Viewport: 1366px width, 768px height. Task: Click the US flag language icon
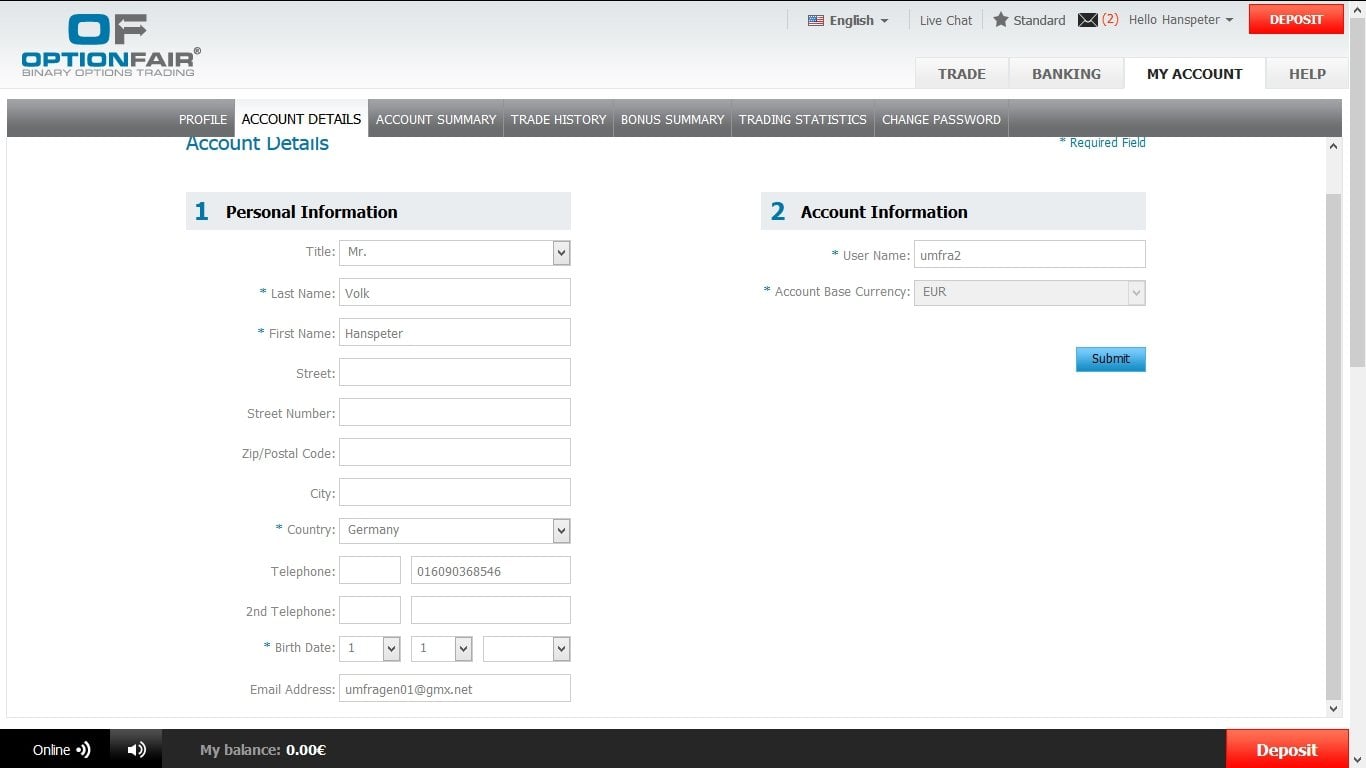816,20
